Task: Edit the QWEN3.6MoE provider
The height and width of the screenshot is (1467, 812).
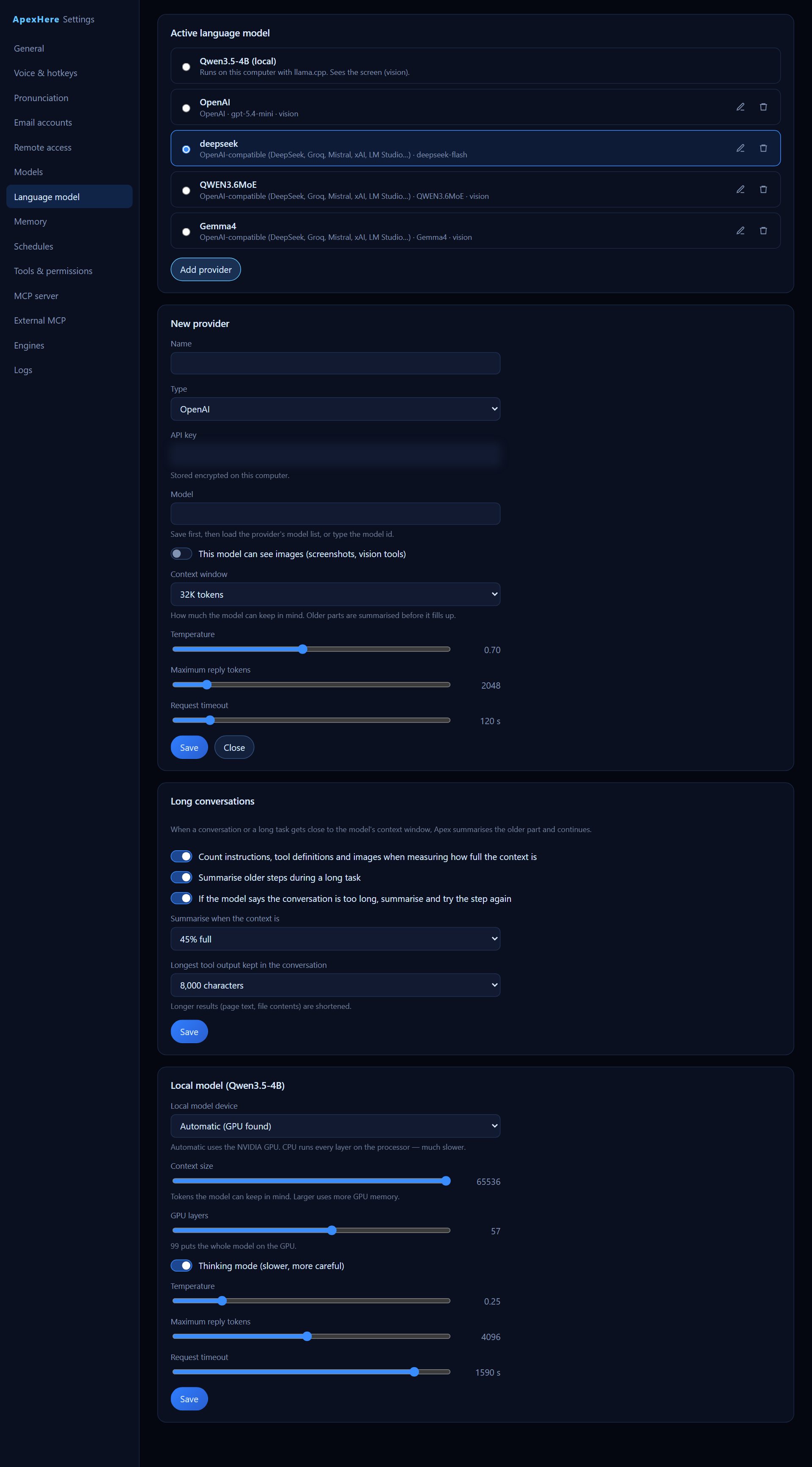Action: [x=740, y=190]
